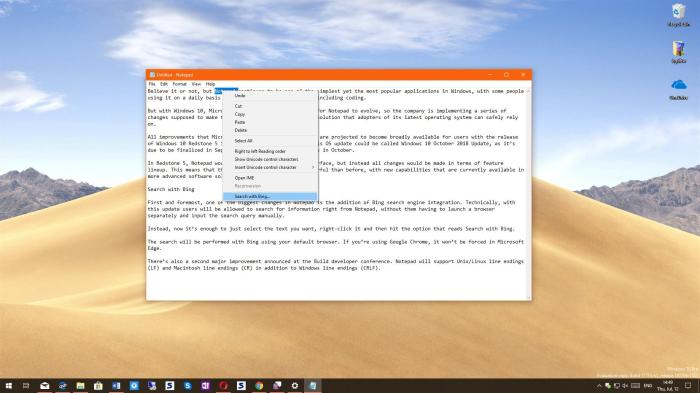700x393 pixels.
Task: Open Action Center notifications icon
Action: pyautogui.click(x=688, y=386)
